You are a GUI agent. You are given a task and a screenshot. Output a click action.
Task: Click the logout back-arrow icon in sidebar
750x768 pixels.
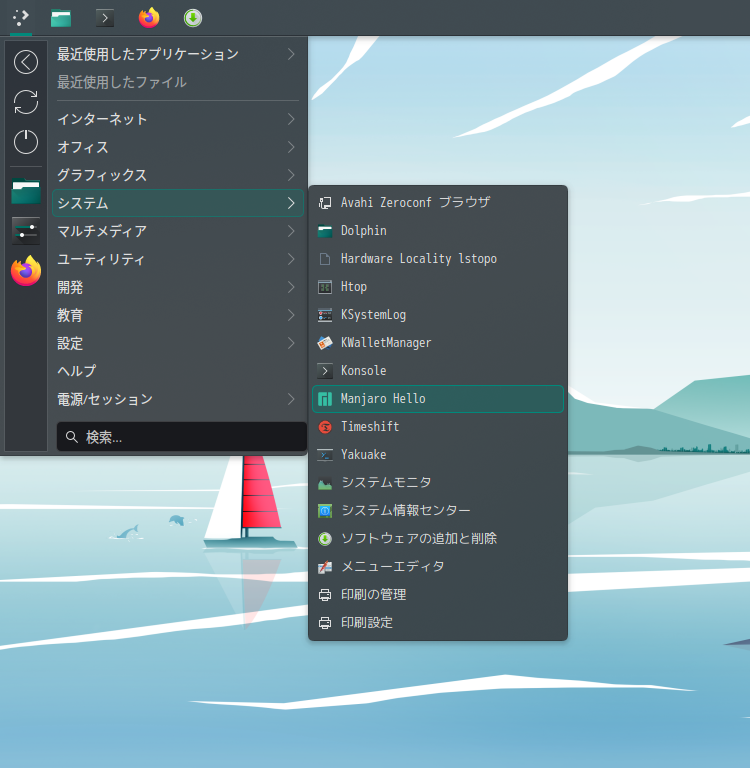pyautogui.click(x=26, y=62)
